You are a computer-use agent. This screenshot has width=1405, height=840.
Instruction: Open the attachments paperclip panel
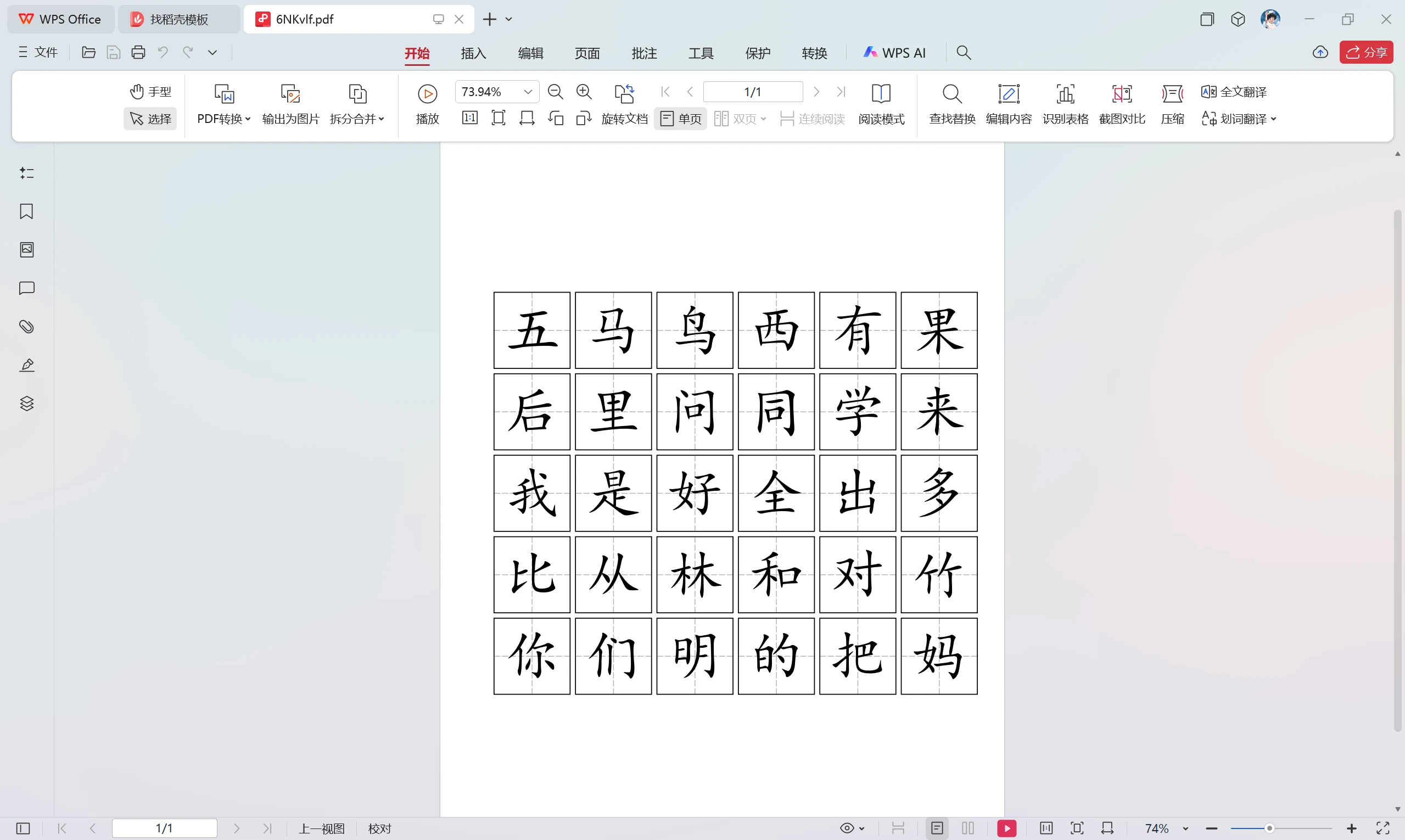point(26,327)
